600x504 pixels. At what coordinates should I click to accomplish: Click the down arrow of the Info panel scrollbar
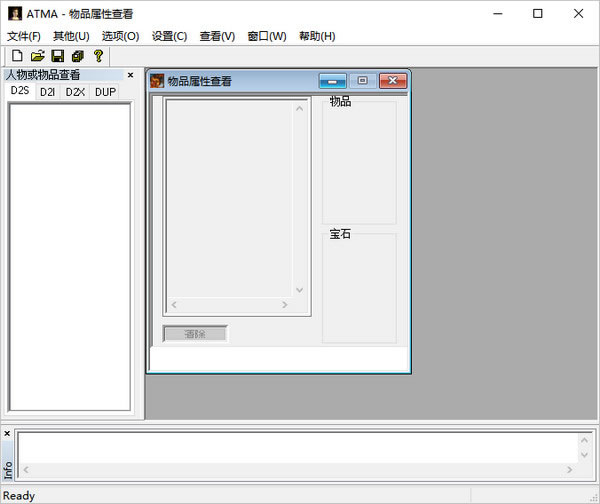pyautogui.click(x=584, y=455)
